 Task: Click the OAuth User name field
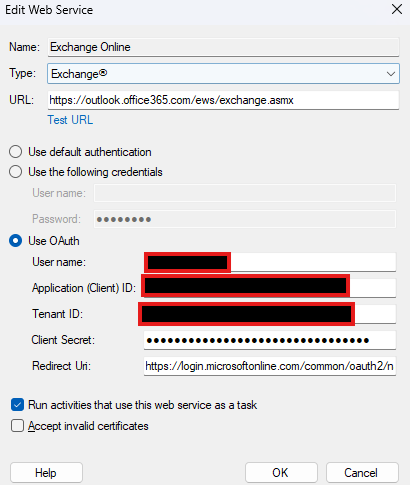[270, 262]
